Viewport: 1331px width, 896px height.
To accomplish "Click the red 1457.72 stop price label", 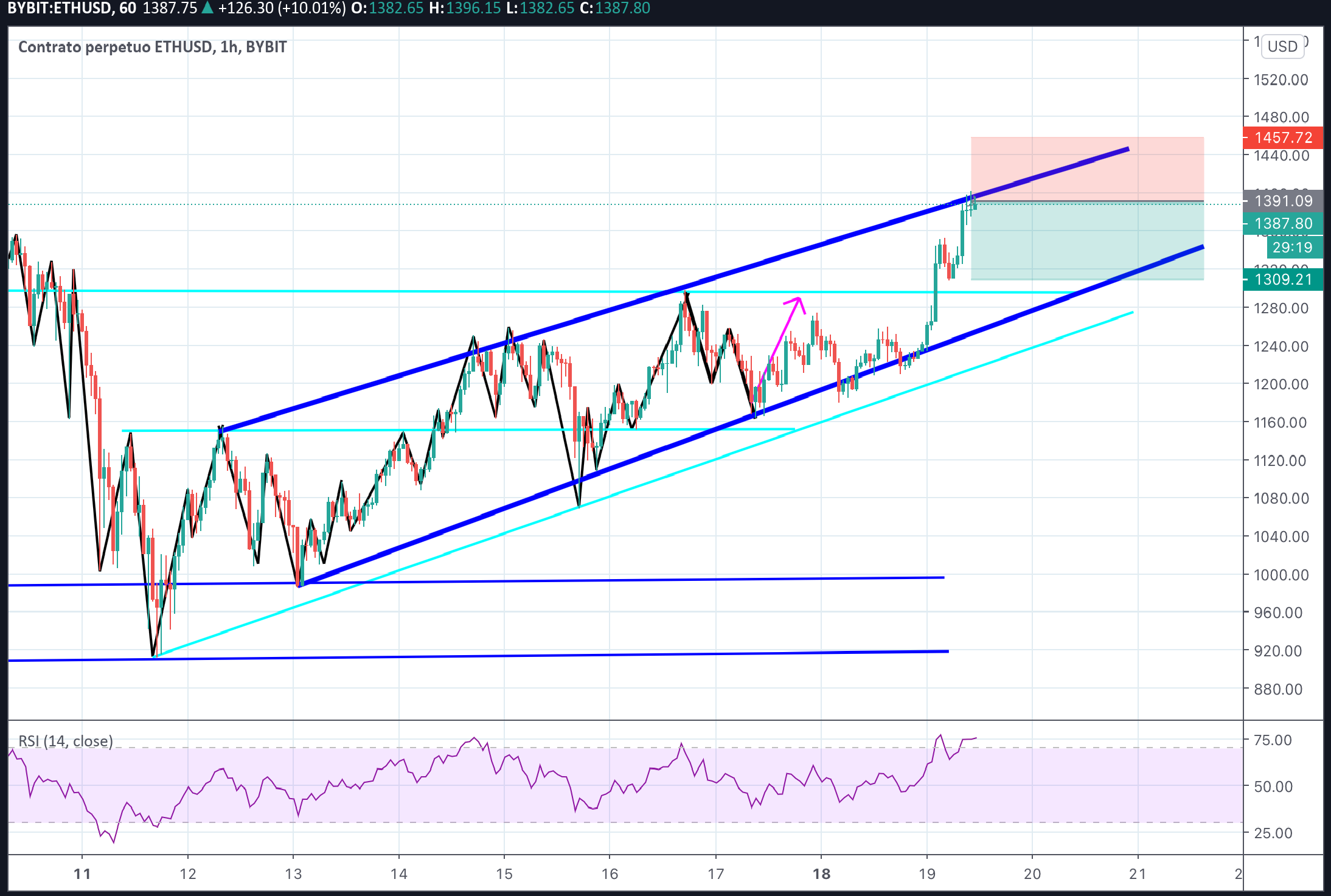I will click(x=1284, y=138).
